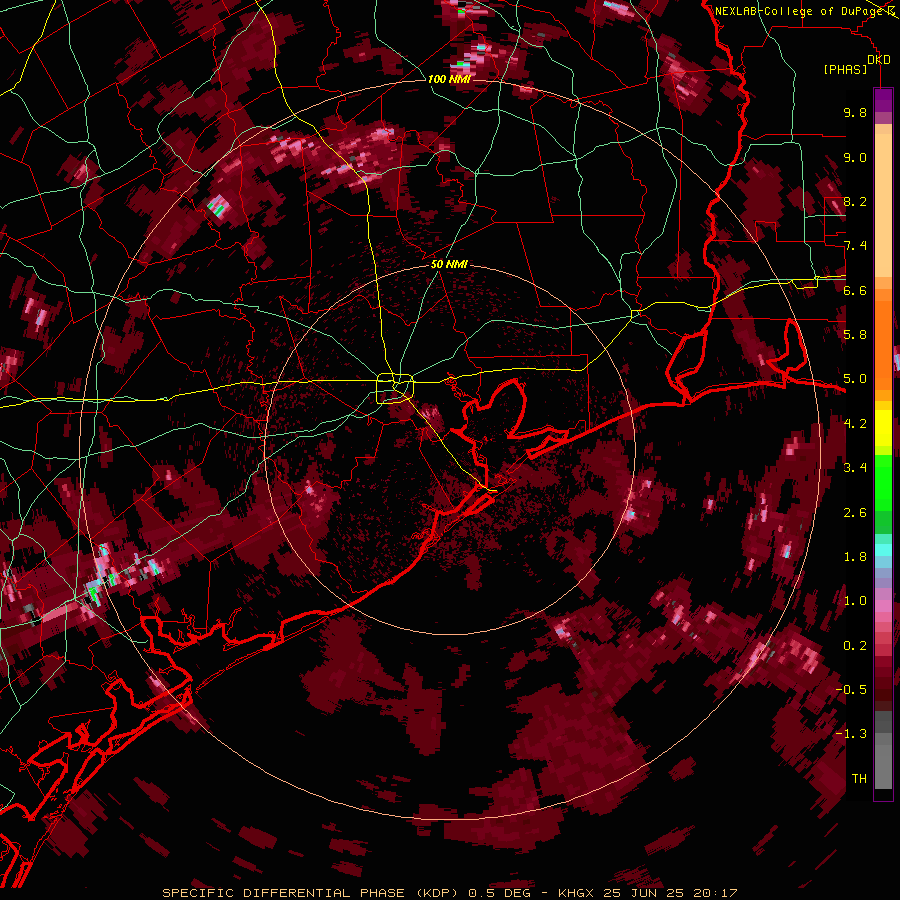Screen dimensions: 900x900
Task: Click the 9.0 value on color scale
Action: (x=855, y=157)
